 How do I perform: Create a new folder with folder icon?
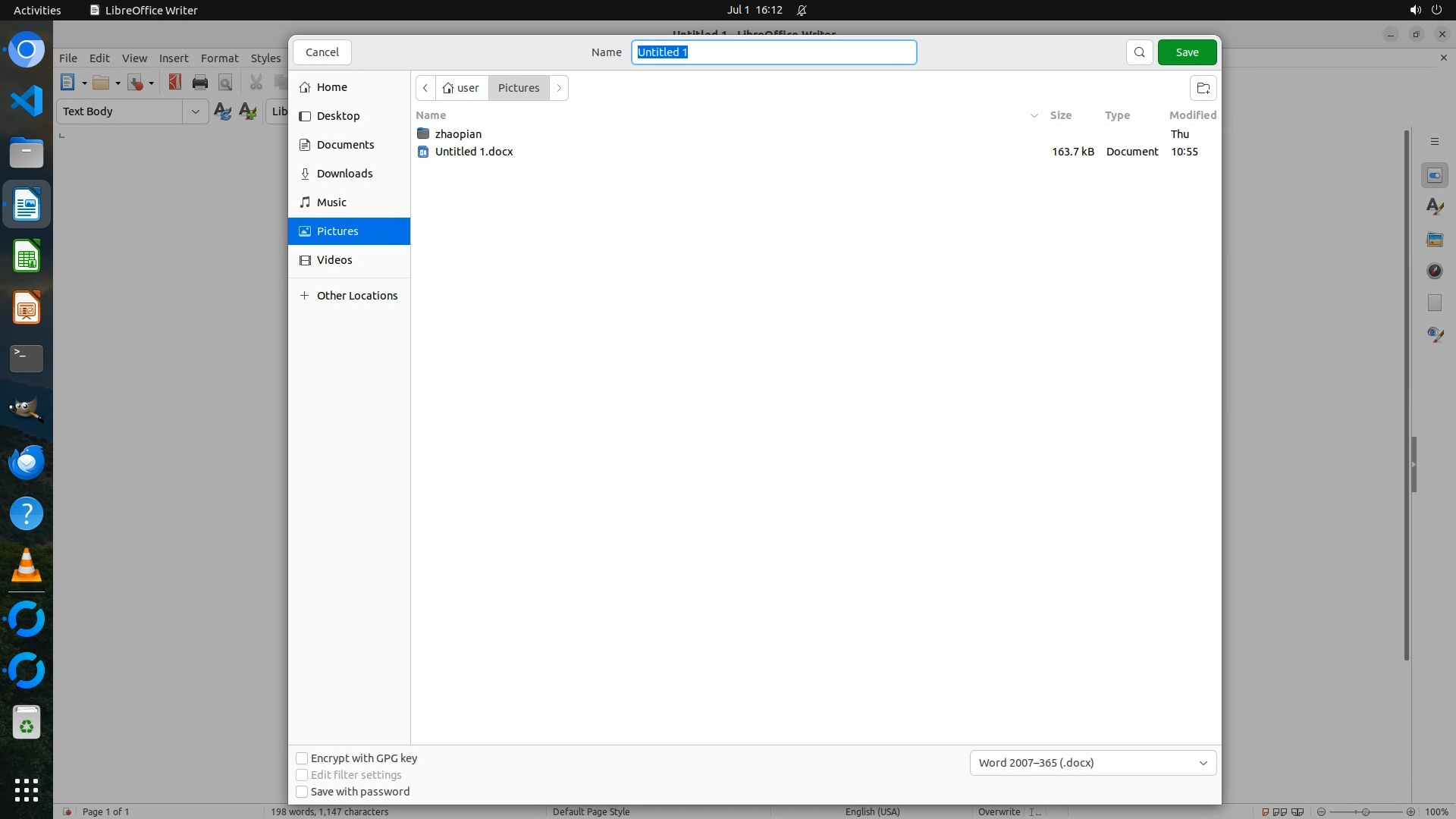click(x=1203, y=88)
